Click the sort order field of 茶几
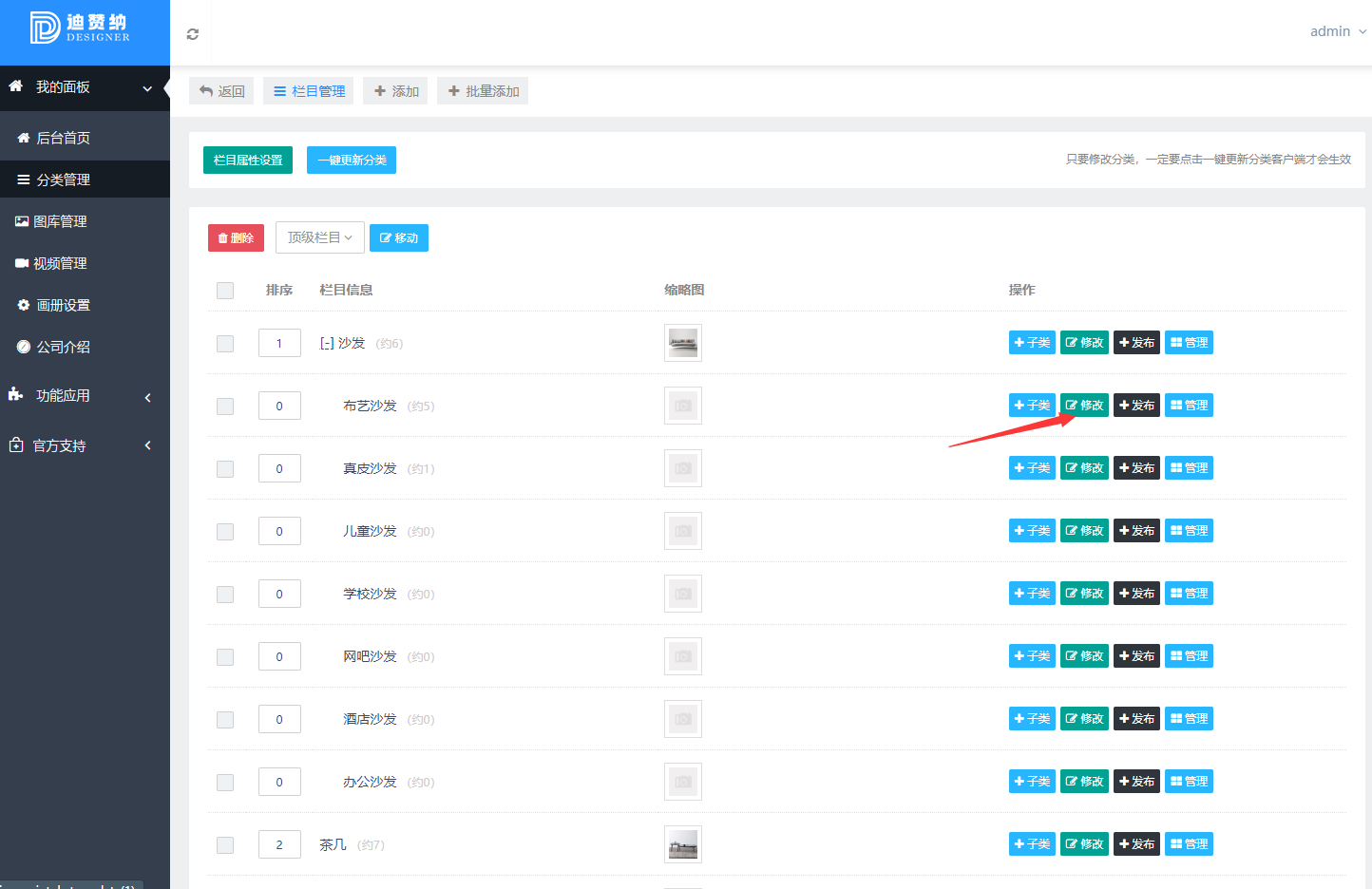The width and height of the screenshot is (1372, 889). [x=279, y=844]
